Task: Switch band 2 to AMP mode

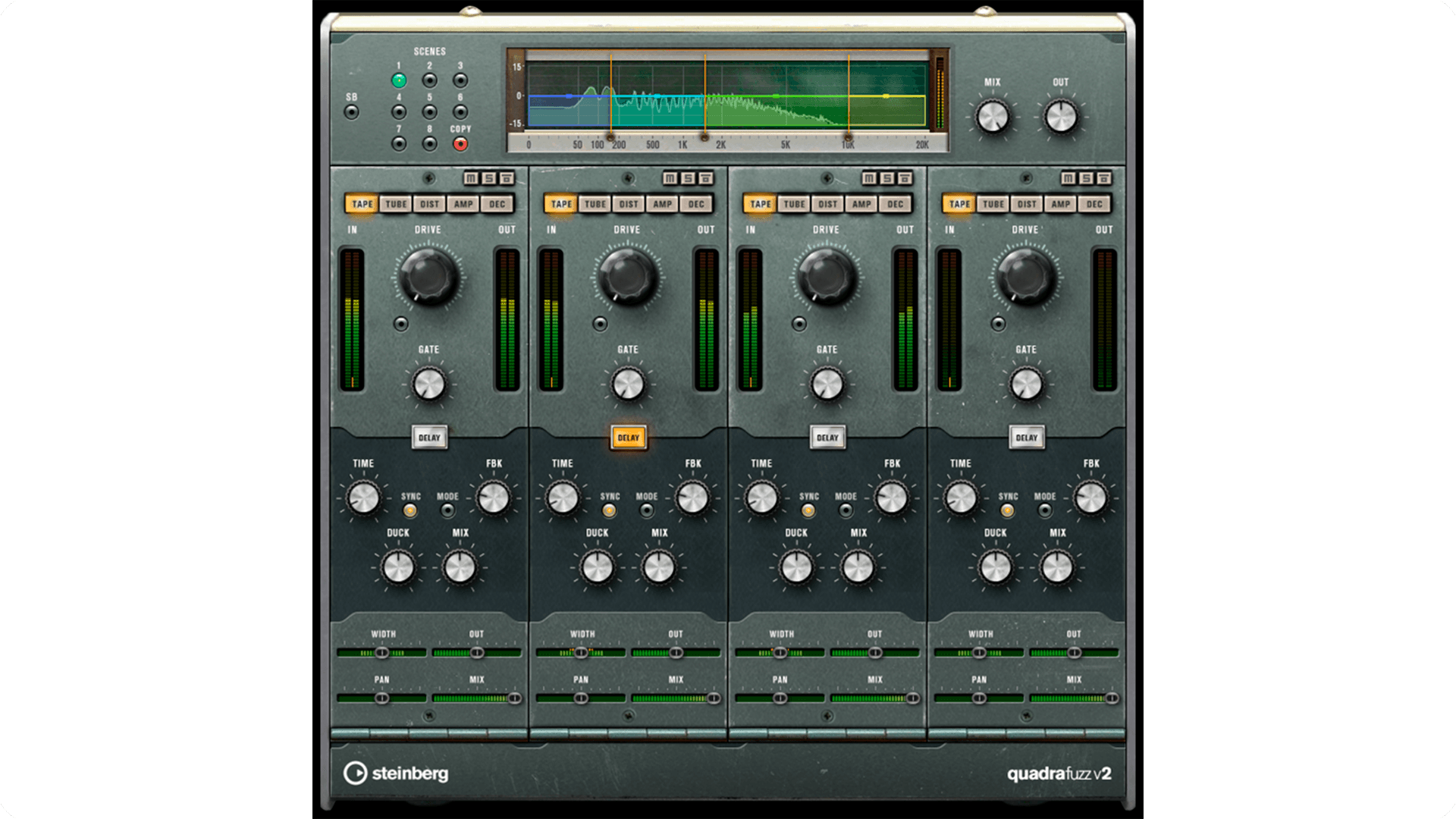Action: click(663, 204)
